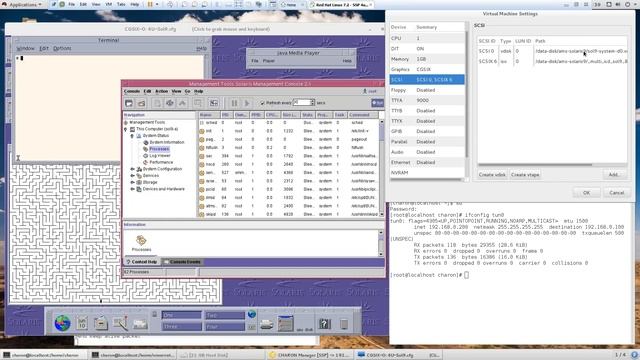Screen dimensions: 640x360
Task: Sort processes by Command column header
Action: pos(363,115)
